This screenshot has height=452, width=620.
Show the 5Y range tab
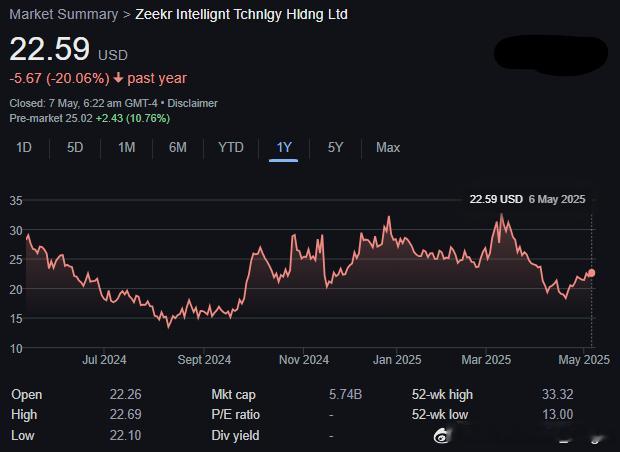[x=335, y=148]
